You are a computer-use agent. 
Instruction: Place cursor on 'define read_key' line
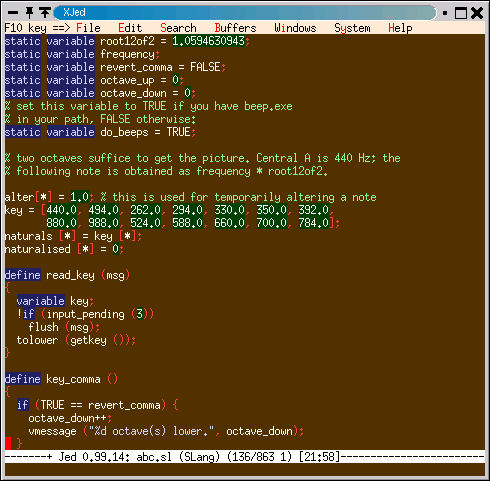coord(67,275)
